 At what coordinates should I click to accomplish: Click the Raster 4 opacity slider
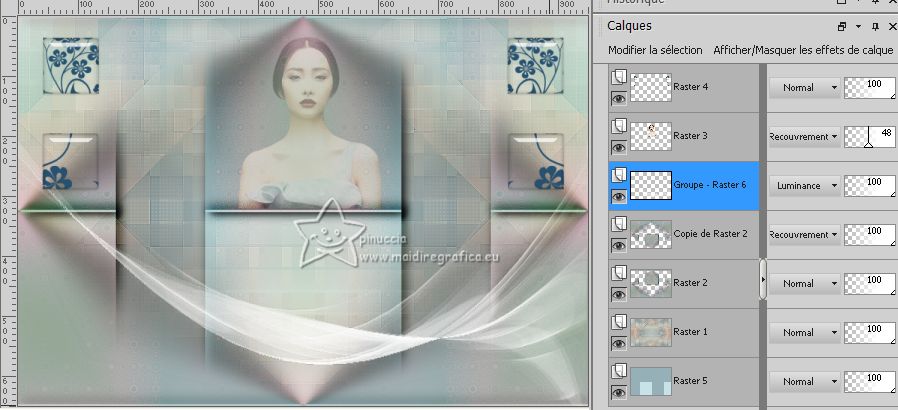tap(870, 88)
